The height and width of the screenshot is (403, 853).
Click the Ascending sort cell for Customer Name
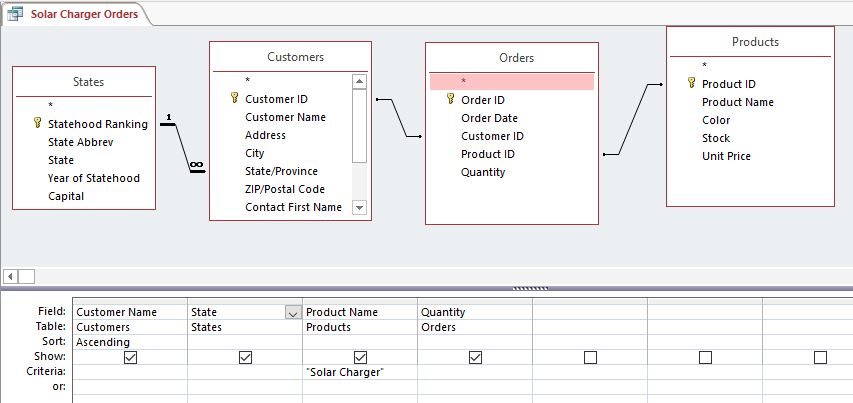[130, 342]
